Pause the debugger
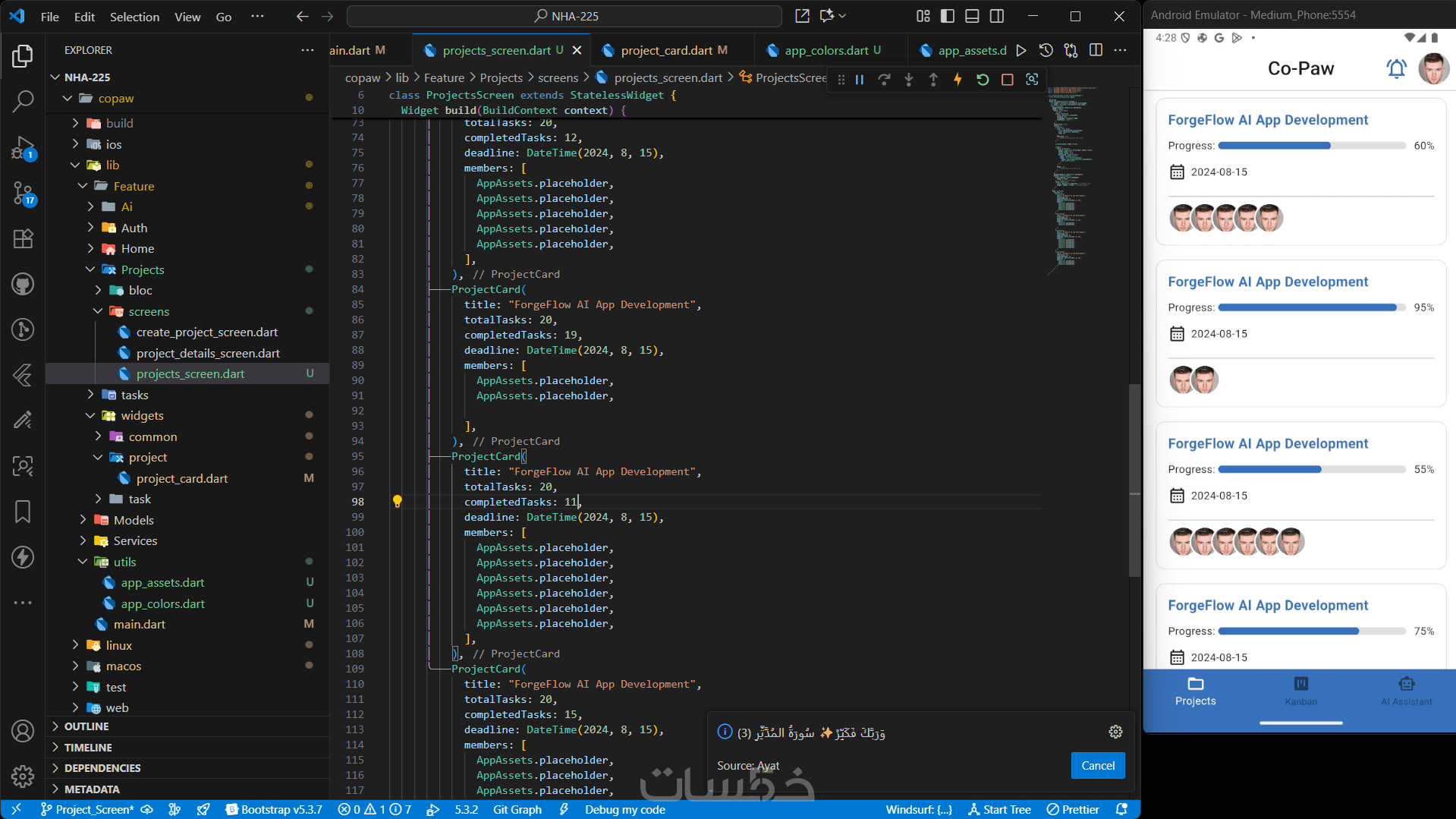This screenshot has height=819, width=1456. coord(860,80)
